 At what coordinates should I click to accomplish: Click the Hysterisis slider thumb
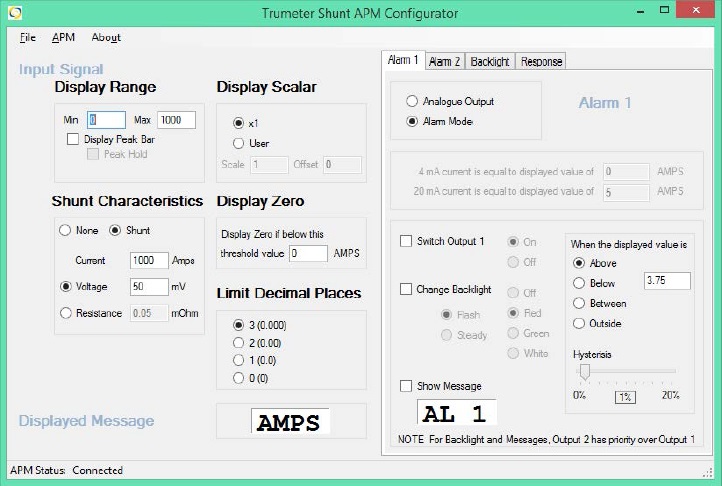585,371
